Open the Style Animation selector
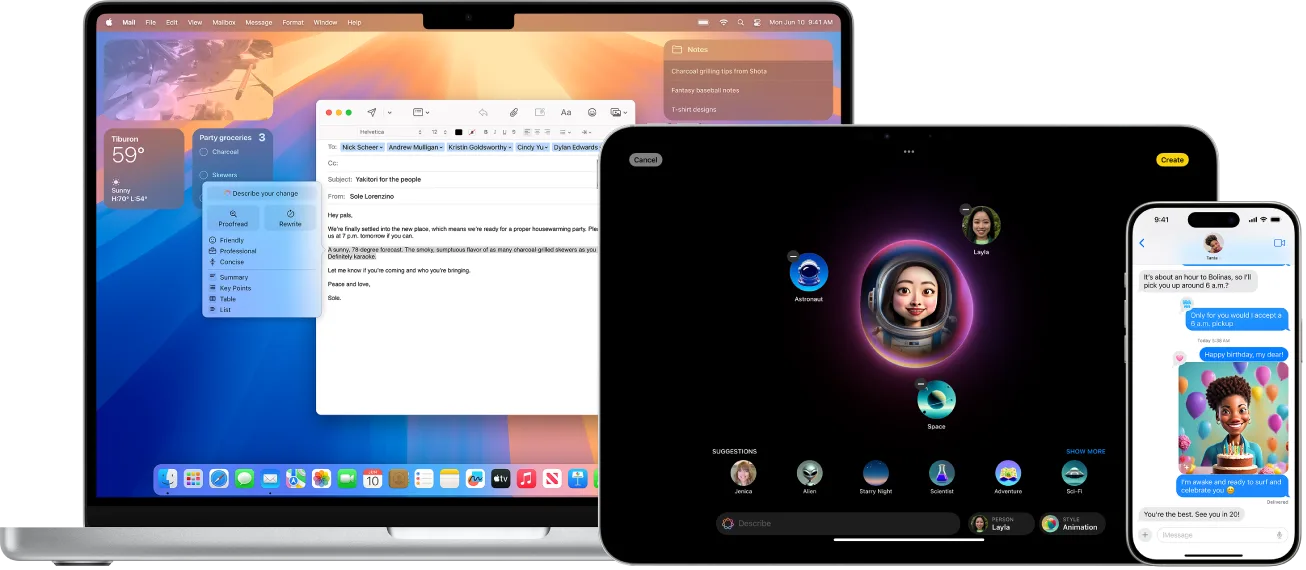Image resolution: width=1306 pixels, height=570 pixels. click(x=1073, y=524)
